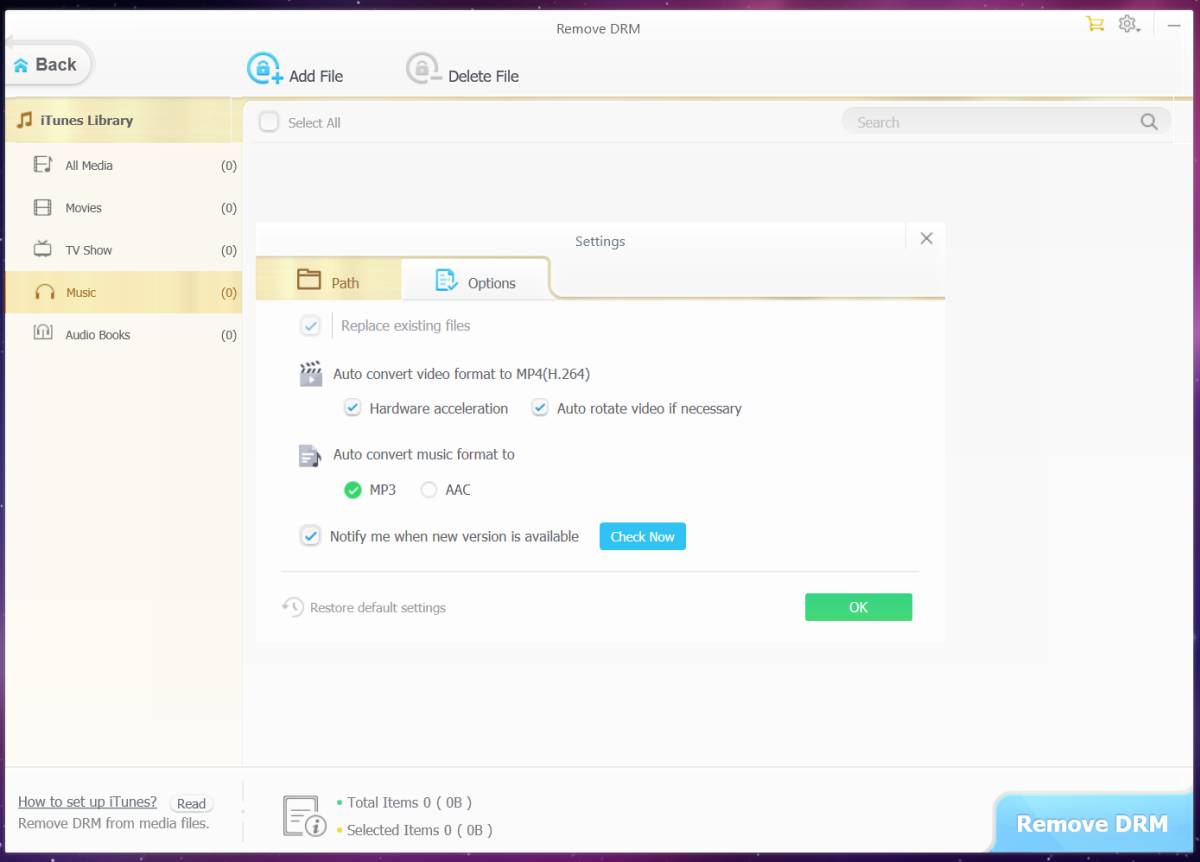The width and height of the screenshot is (1200, 862).
Task: Click Auto convert music format to label
Action: click(424, 454)
